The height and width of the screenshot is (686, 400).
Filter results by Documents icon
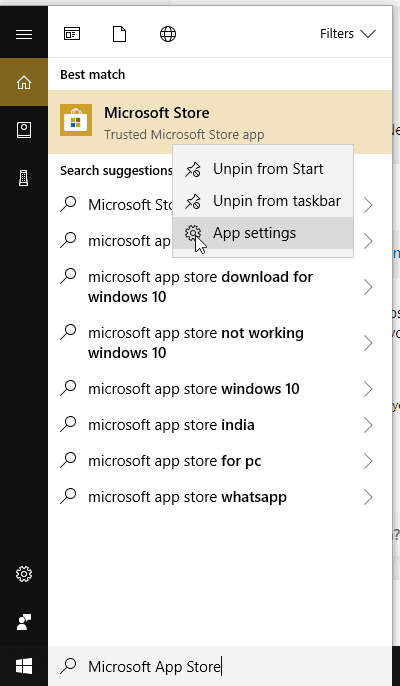tap(119, 34)
